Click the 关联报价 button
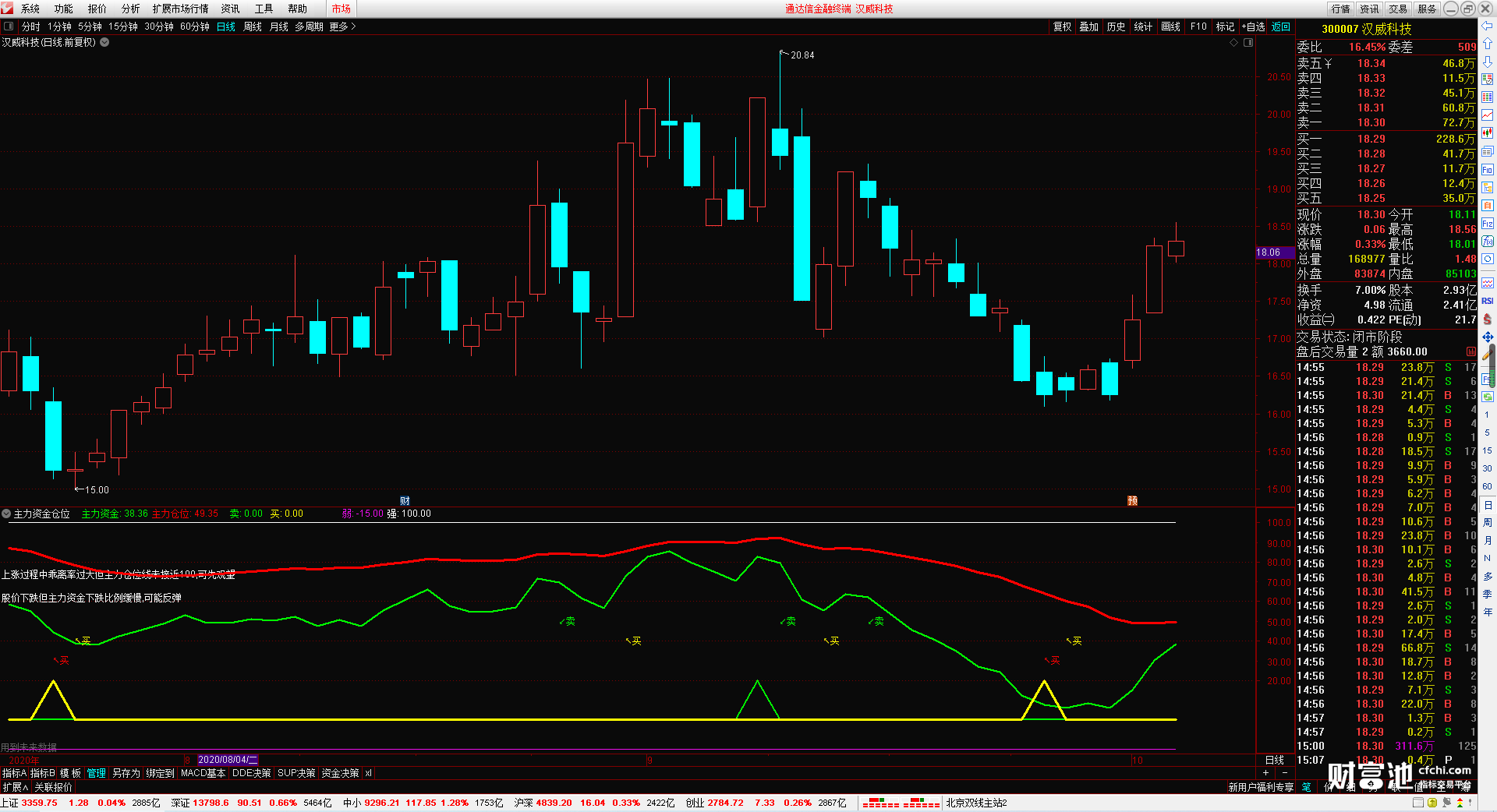This screenshot has height=812, width=1497. tap(53, 787)
